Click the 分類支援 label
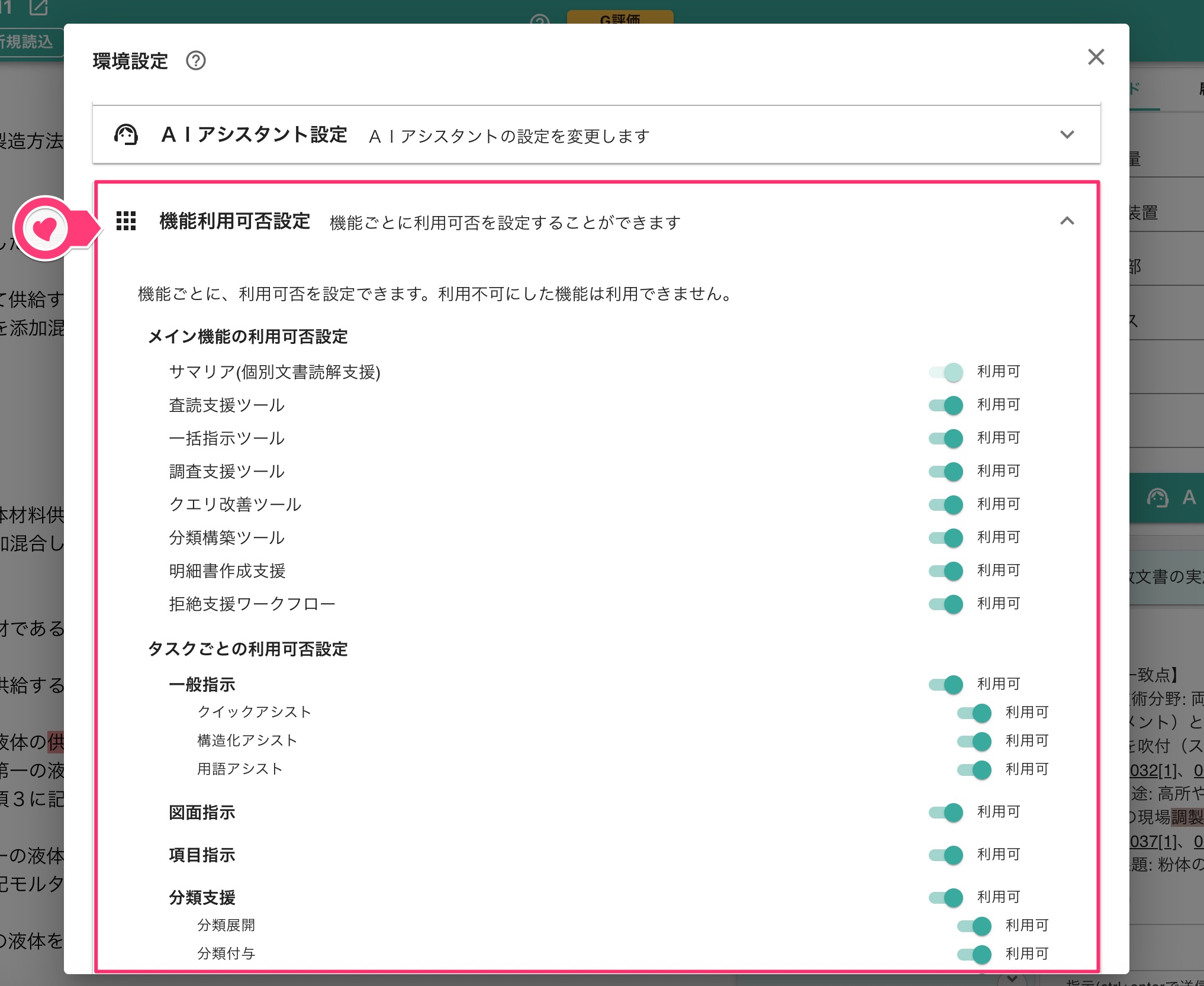The image size is (1204, 986). pyautogui.click(x=202, y=898)
